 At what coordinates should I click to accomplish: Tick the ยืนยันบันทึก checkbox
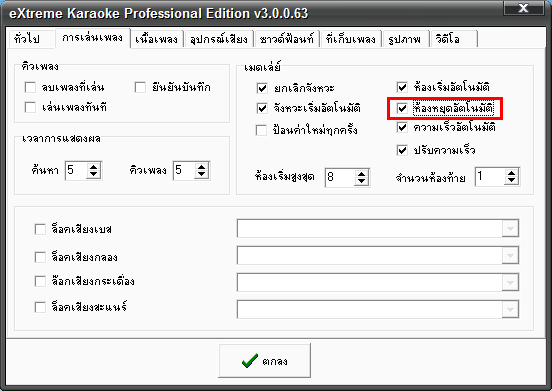point(140,87)
